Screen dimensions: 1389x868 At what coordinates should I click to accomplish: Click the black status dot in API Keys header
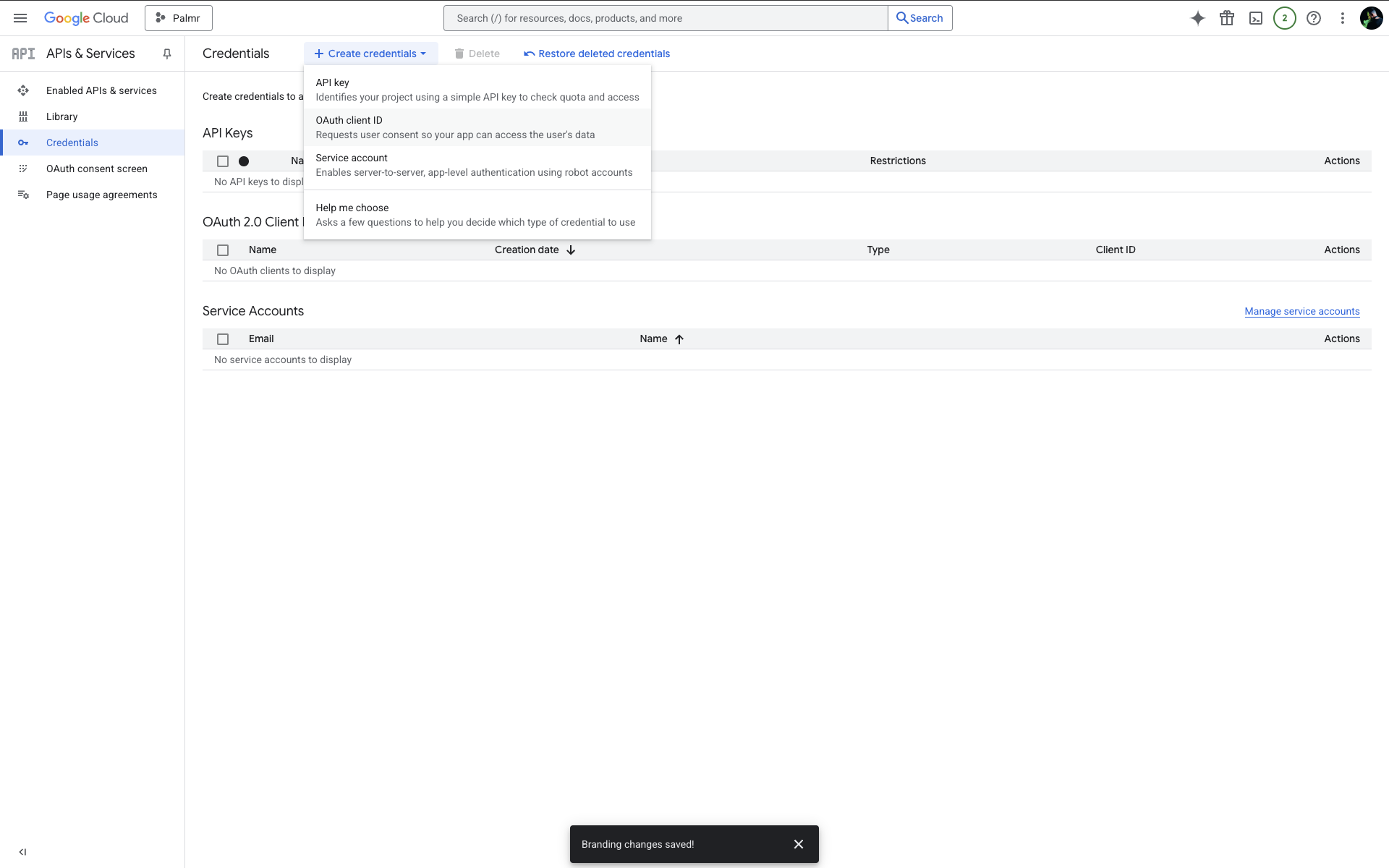(244, 161)
